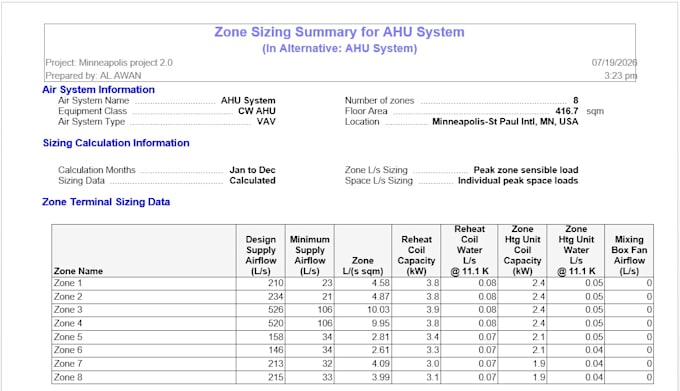Click Zone 6 L/(s sqm) value '2.61'
680x391 pixels.
[x=381, y=350]
